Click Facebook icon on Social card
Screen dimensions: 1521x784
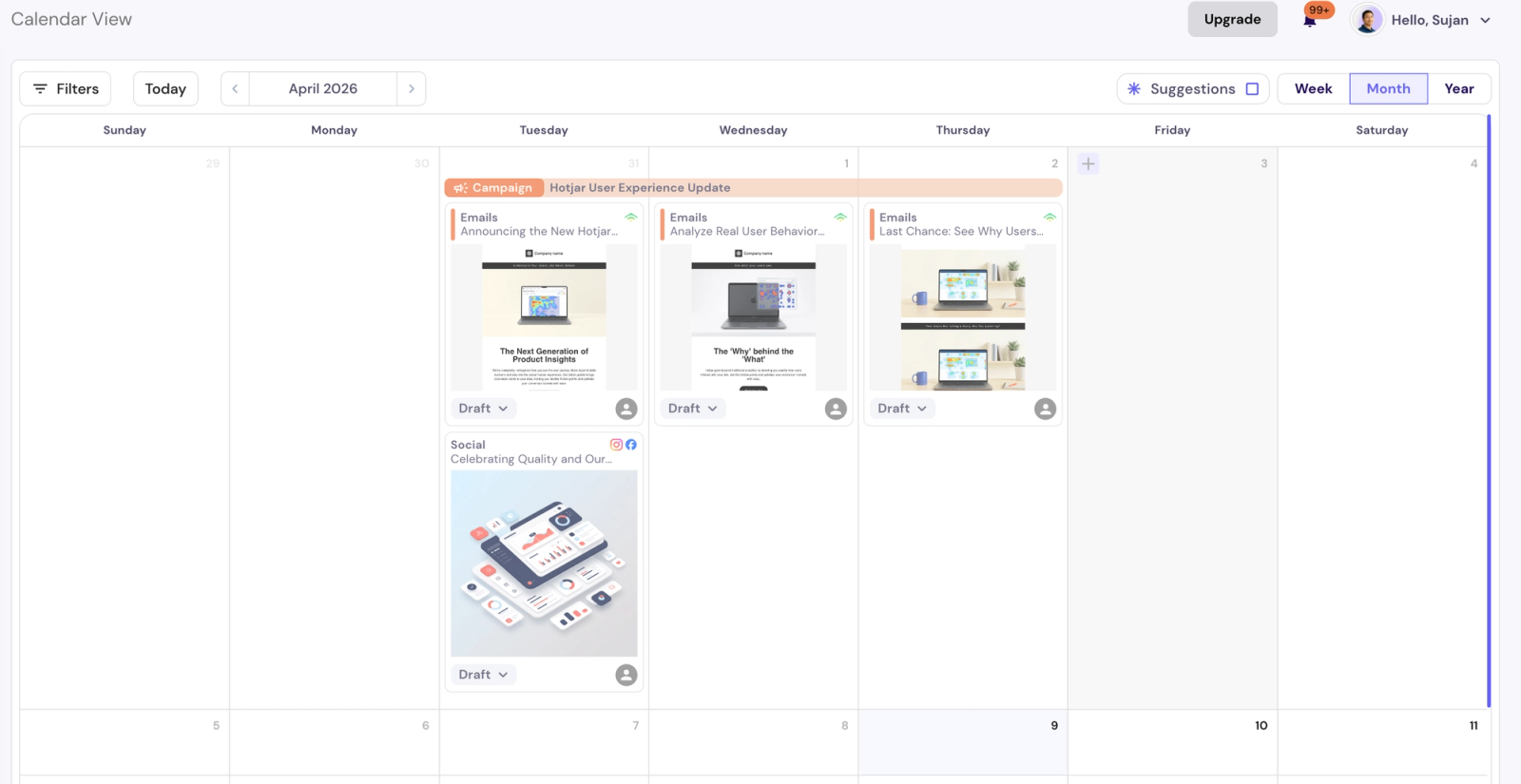(x=631, y=444)
